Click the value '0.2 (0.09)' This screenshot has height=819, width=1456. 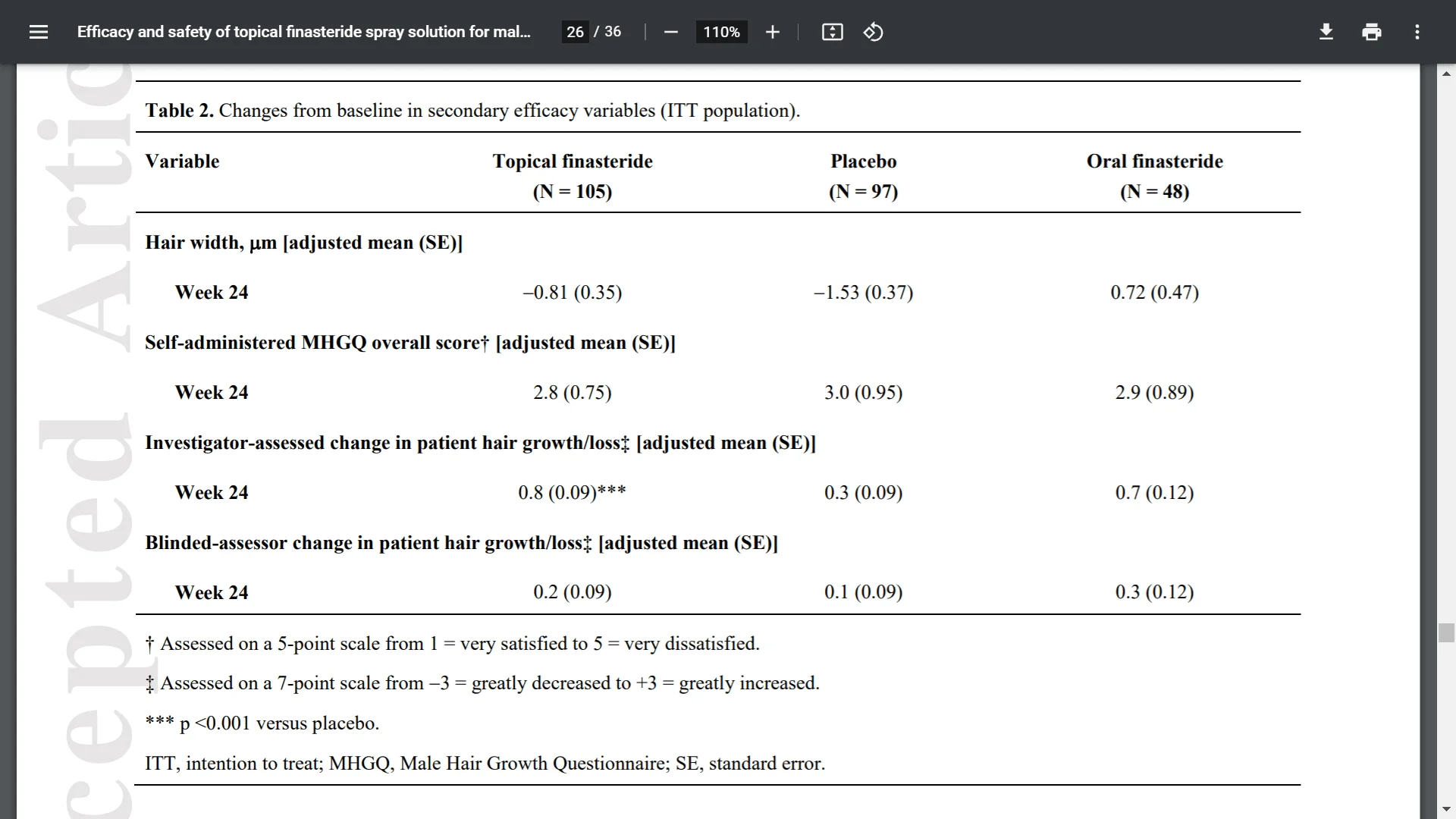(x=573, y=592)
